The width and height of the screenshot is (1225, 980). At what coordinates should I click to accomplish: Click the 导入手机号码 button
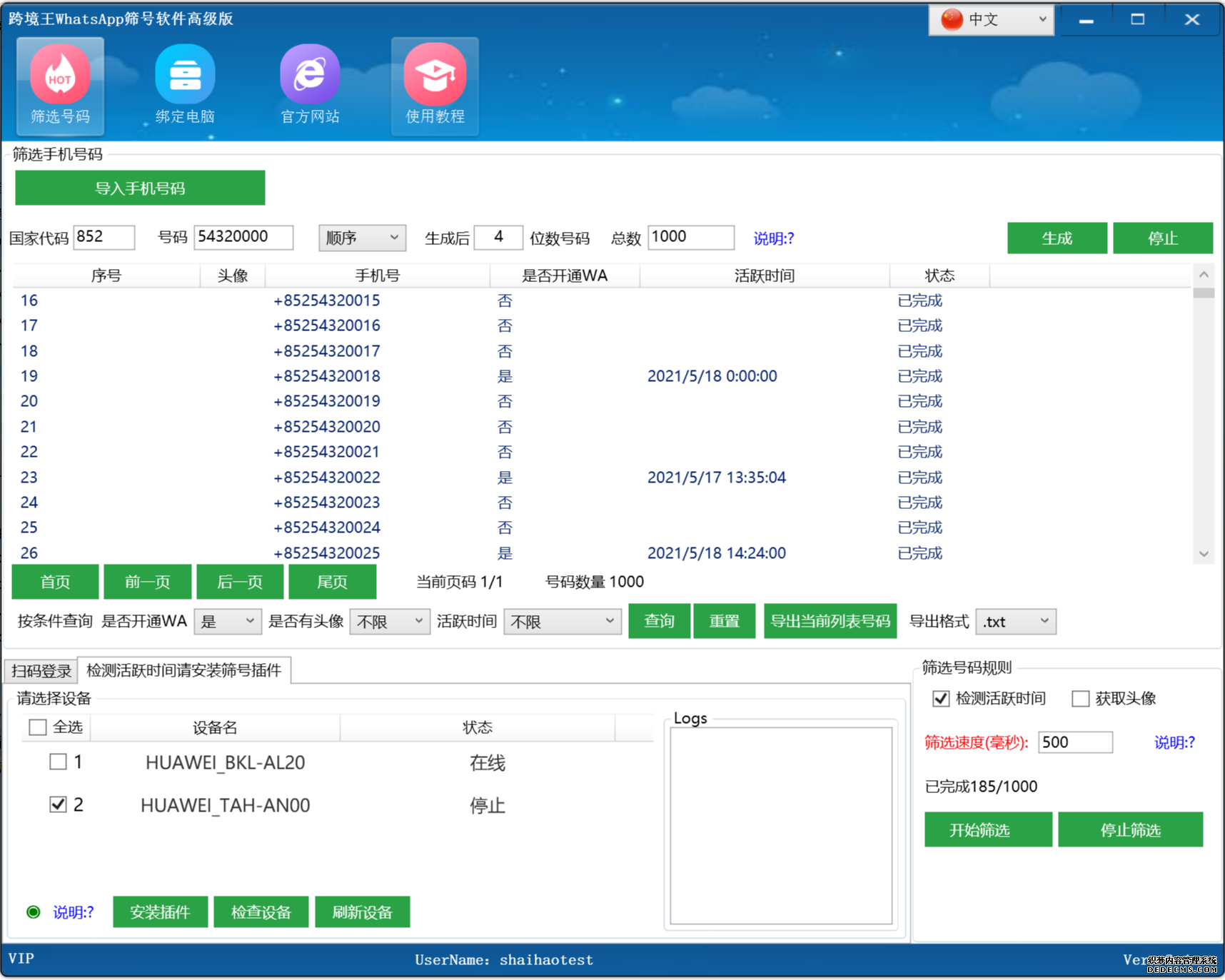(x=140, y=188)
